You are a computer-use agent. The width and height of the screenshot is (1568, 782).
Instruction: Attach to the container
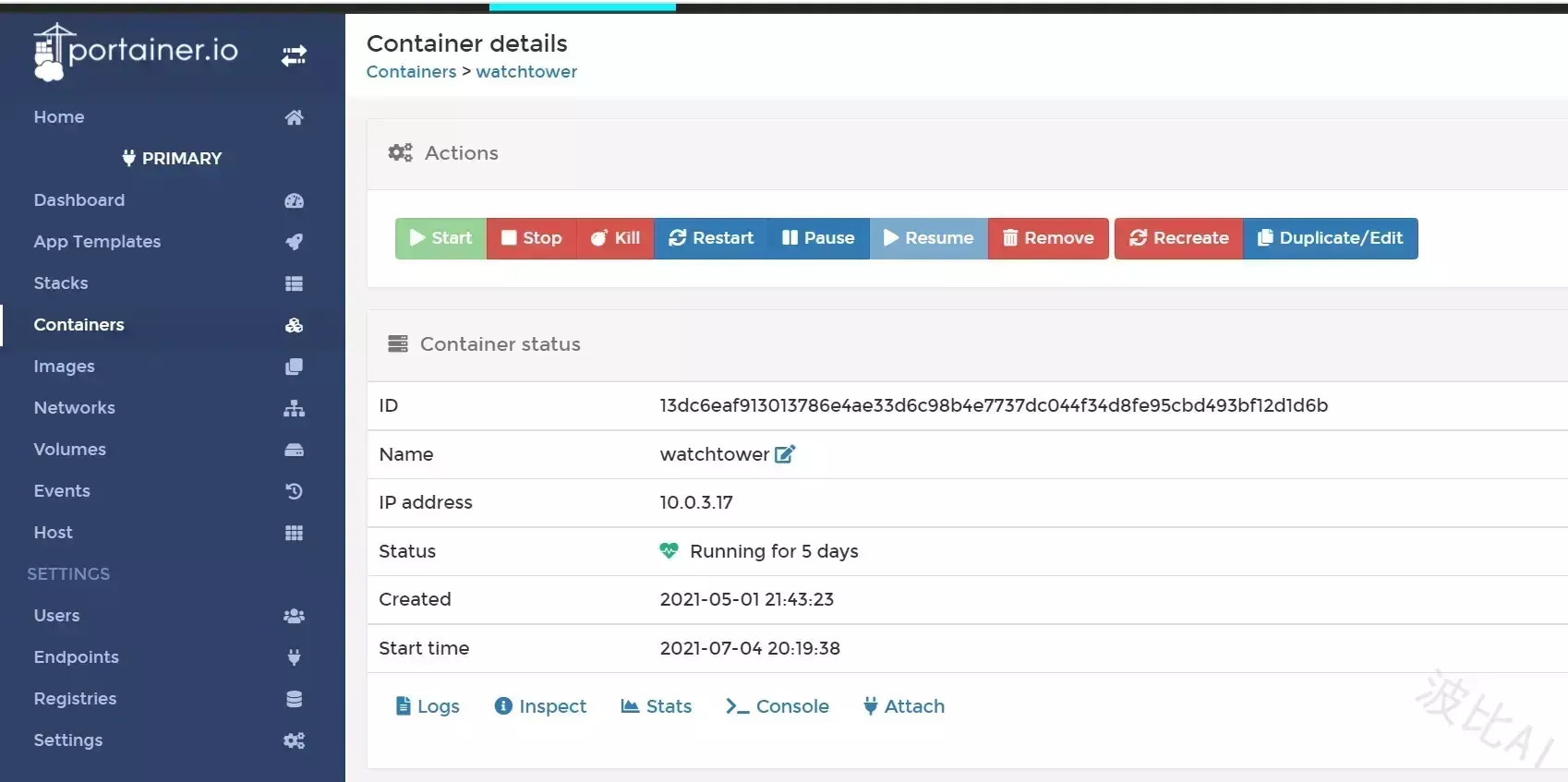tap(904, 706)
